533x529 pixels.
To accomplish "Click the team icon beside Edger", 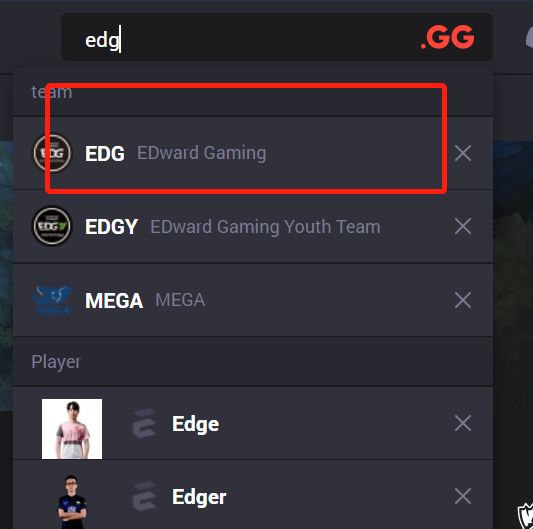I will click(x=144, y=496).
